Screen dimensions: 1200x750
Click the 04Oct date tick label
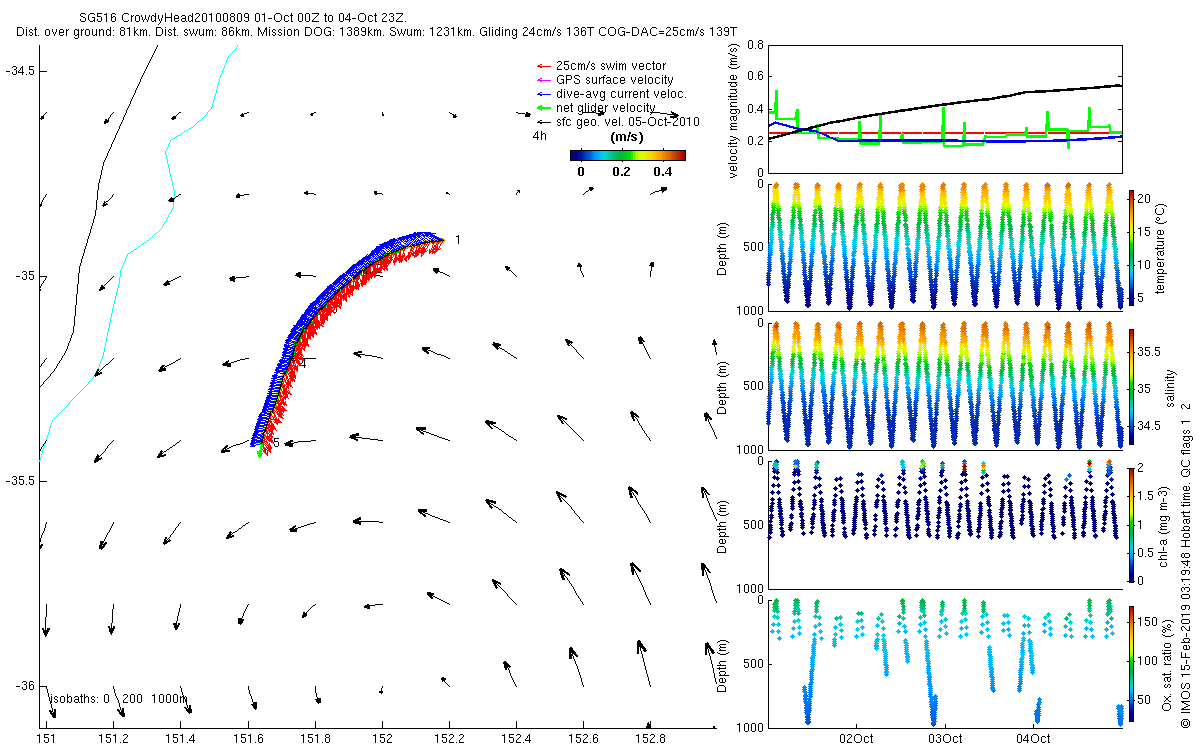(1033, 739)
